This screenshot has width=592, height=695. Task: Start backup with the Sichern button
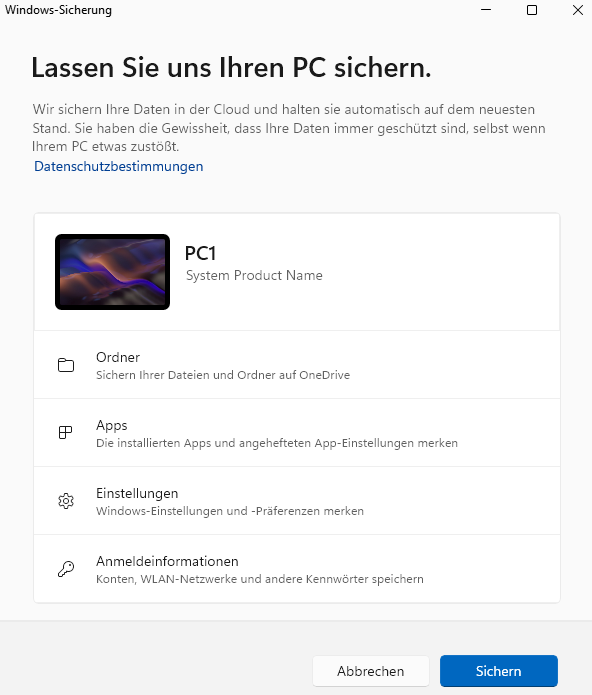click(x=499, y=671)
